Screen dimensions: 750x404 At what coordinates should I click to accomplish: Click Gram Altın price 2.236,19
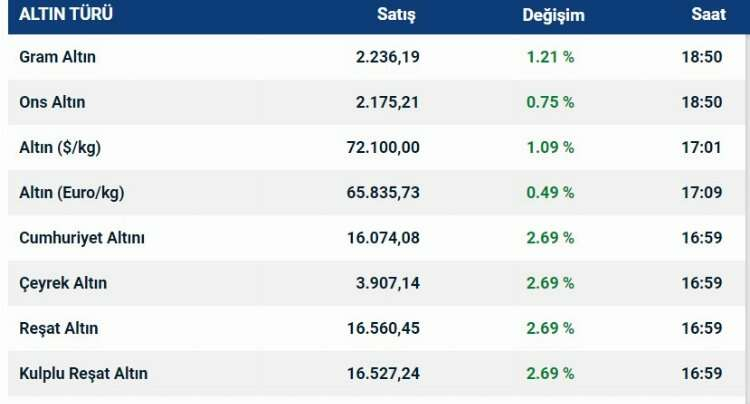(x=388, y=57)
